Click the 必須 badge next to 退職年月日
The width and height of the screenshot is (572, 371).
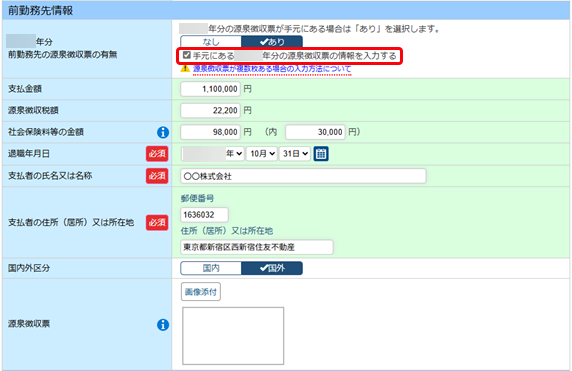[x=157, y=154]
